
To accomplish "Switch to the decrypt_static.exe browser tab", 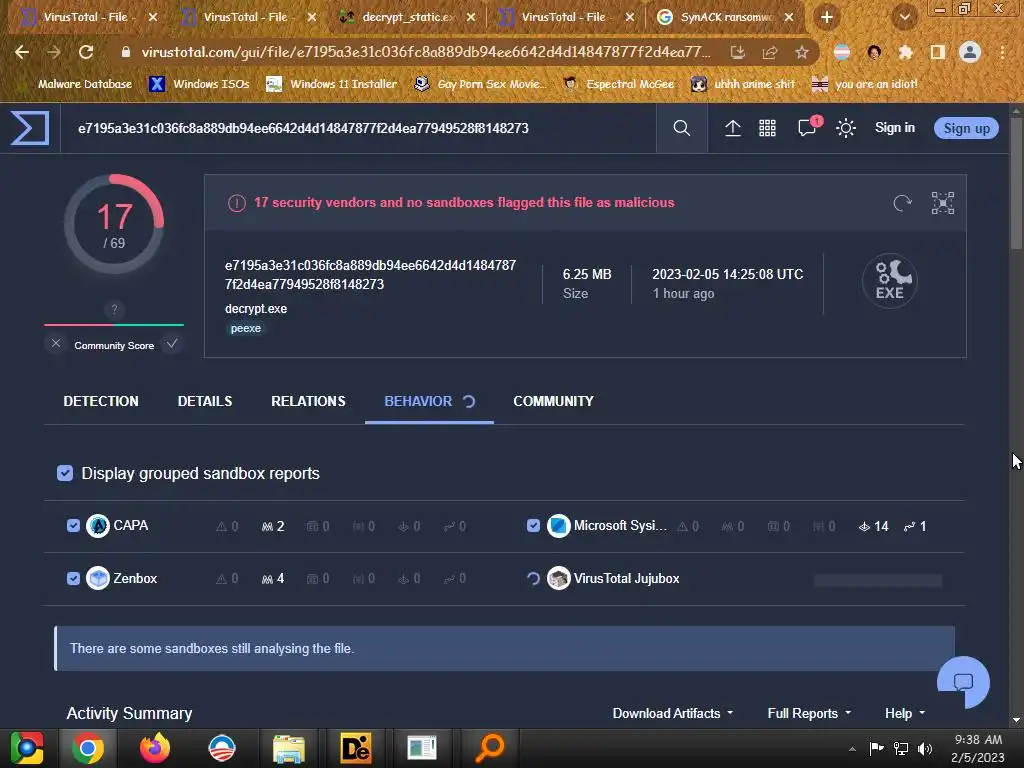I will click(x=406, y=17).
